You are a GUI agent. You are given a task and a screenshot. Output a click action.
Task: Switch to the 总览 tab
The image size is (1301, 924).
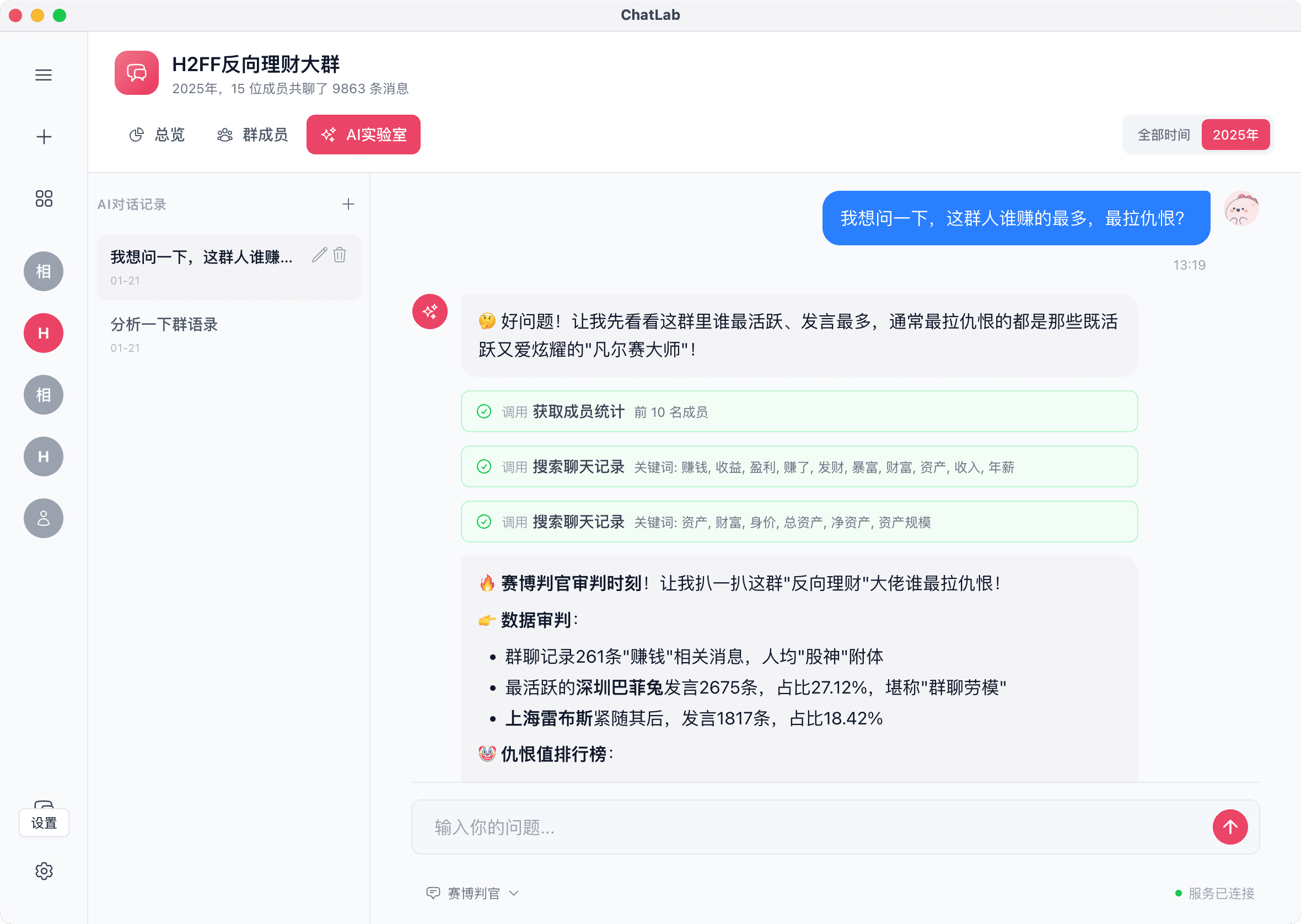158,135
